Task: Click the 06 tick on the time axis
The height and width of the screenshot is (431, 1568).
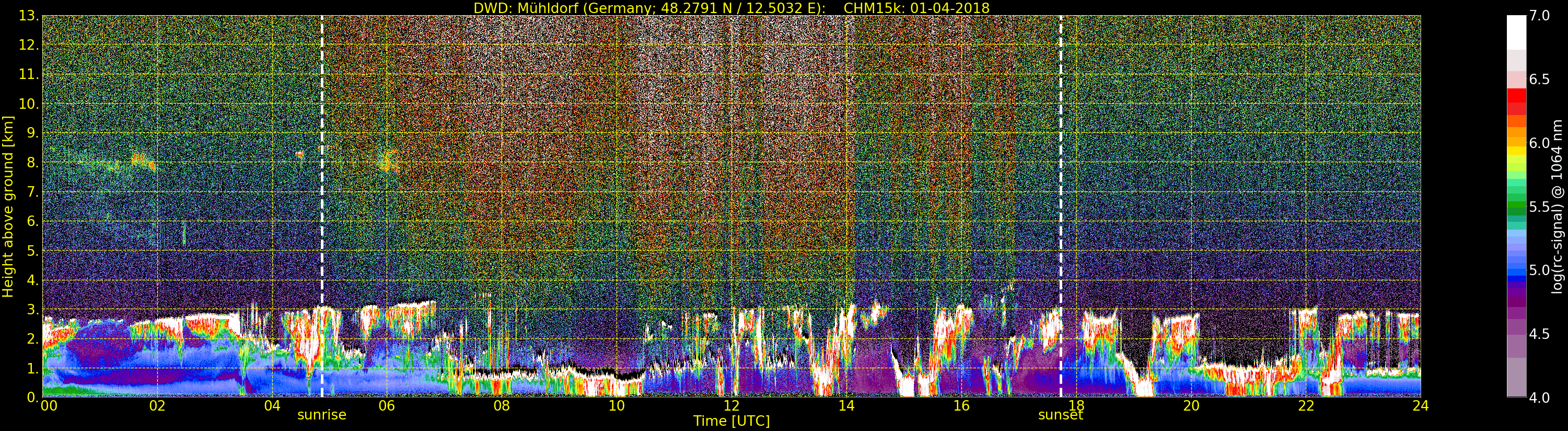Action: click(387, 406)
